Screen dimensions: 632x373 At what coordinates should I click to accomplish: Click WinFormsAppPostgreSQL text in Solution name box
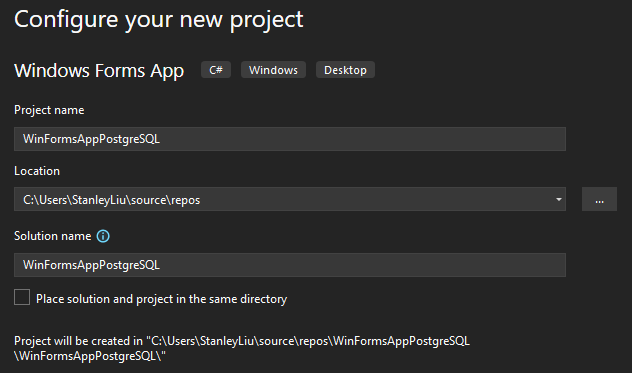91,265
